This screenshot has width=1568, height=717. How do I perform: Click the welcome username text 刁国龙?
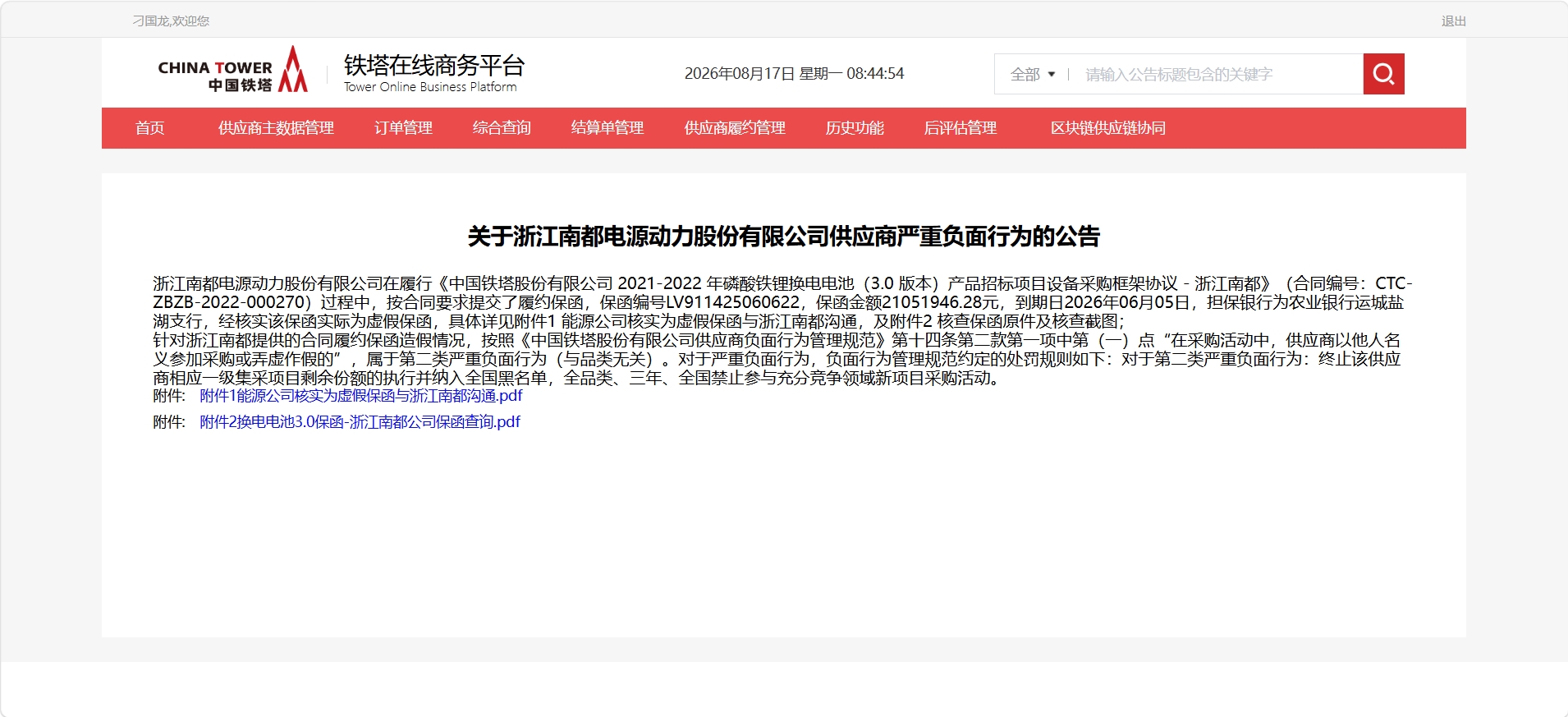(171, 21)
